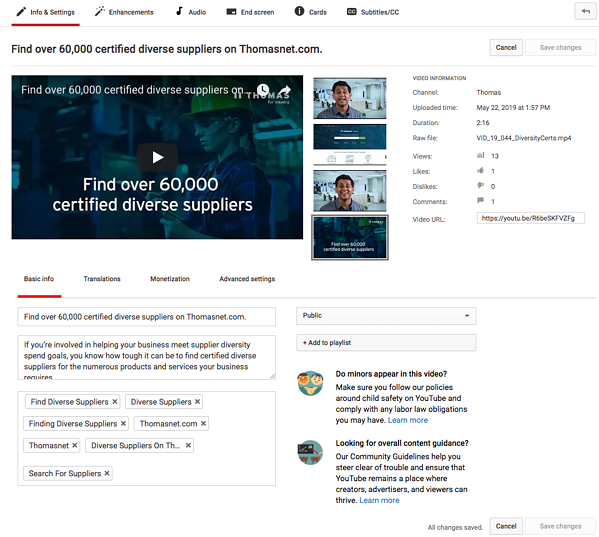Click the top Save changes button
The height and width of the screenshot is (537, 599).
[x=560, y=48]
